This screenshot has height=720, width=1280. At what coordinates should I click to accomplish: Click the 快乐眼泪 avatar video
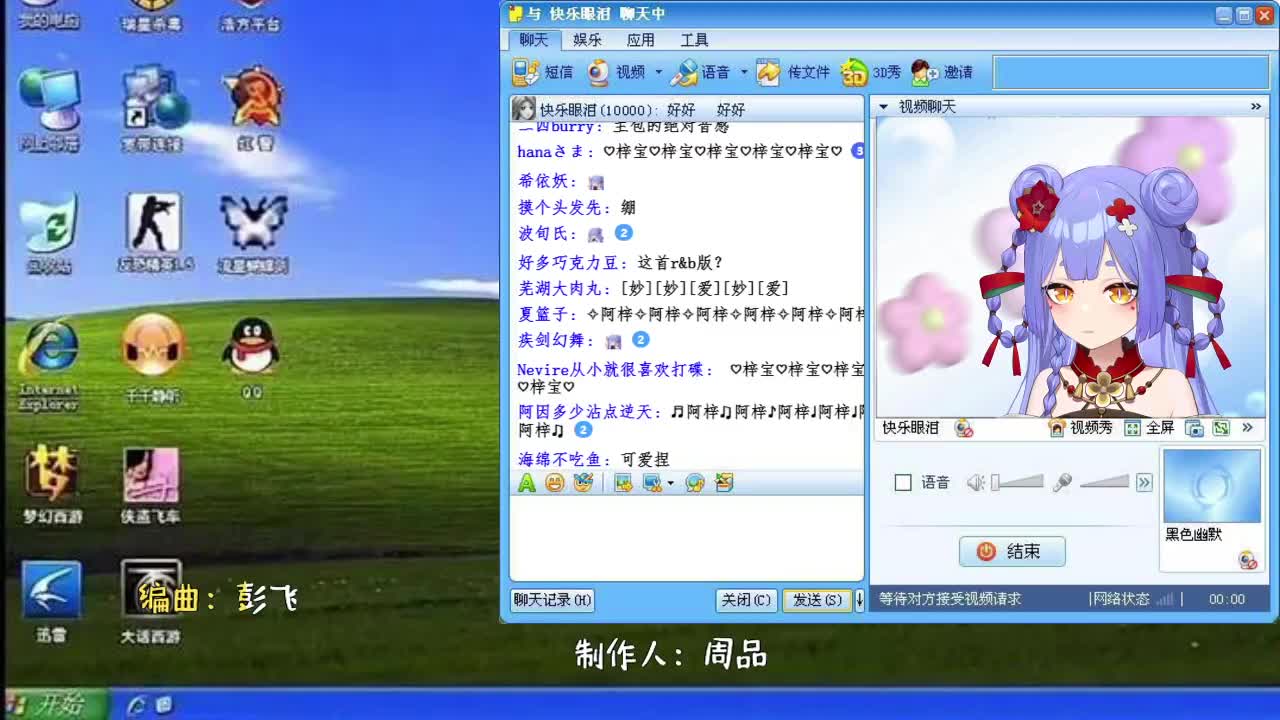coord(1070,266)
